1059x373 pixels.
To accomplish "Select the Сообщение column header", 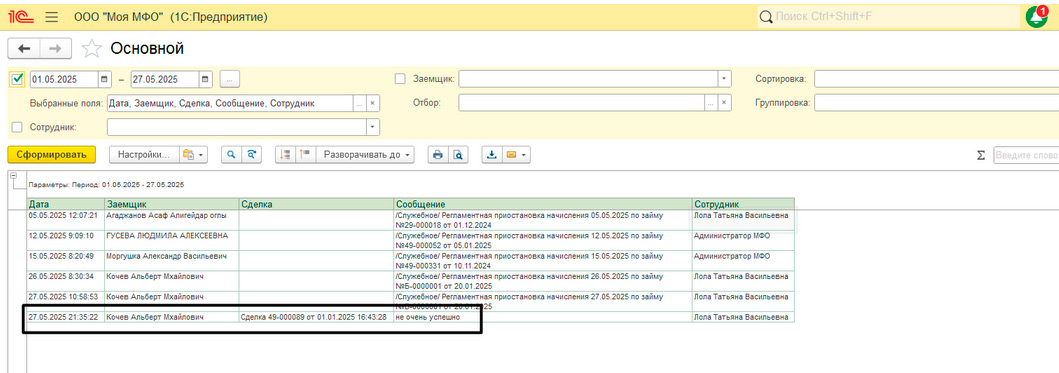I will [543, 203].
